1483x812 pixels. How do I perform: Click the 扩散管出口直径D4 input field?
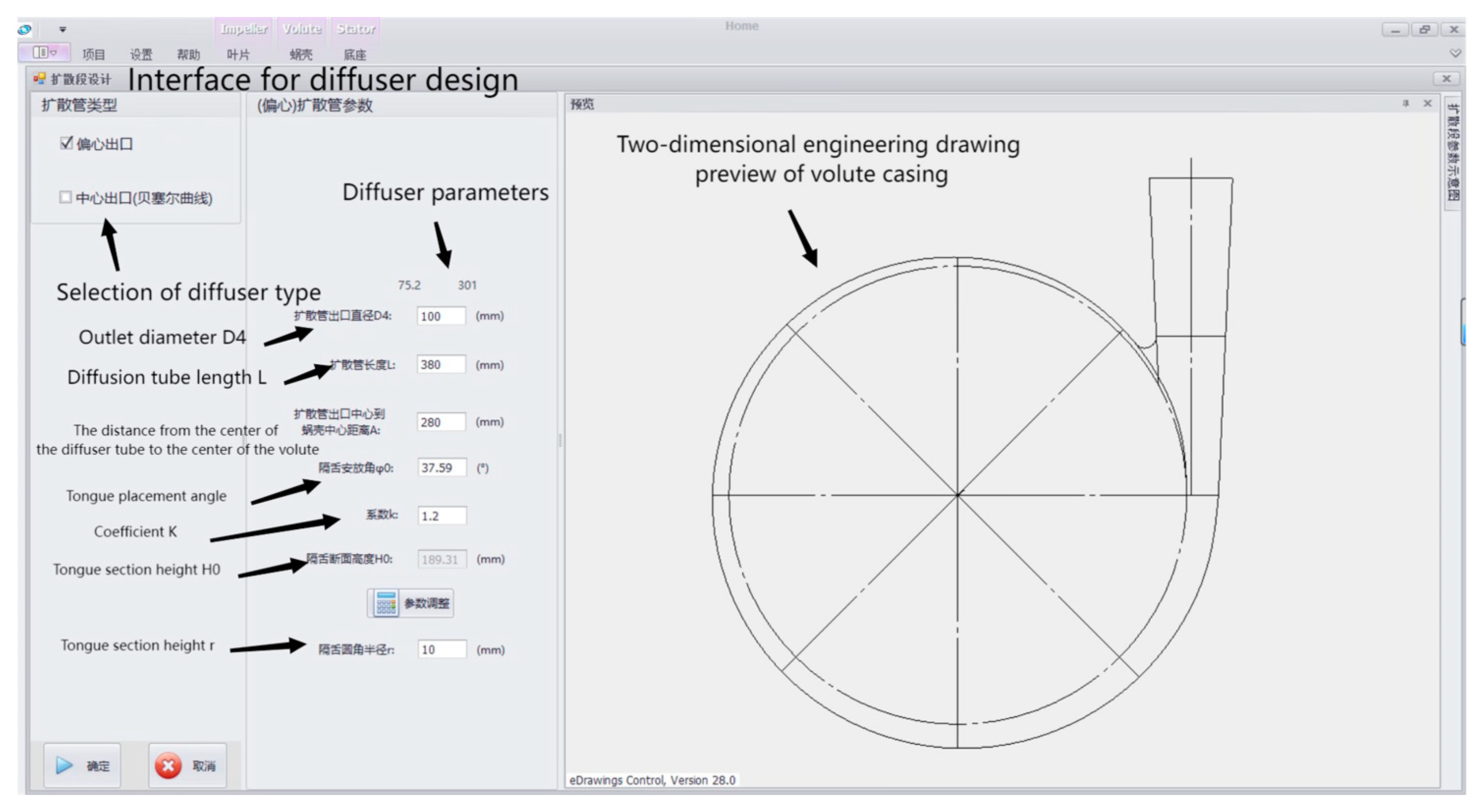tap(441, 316)
